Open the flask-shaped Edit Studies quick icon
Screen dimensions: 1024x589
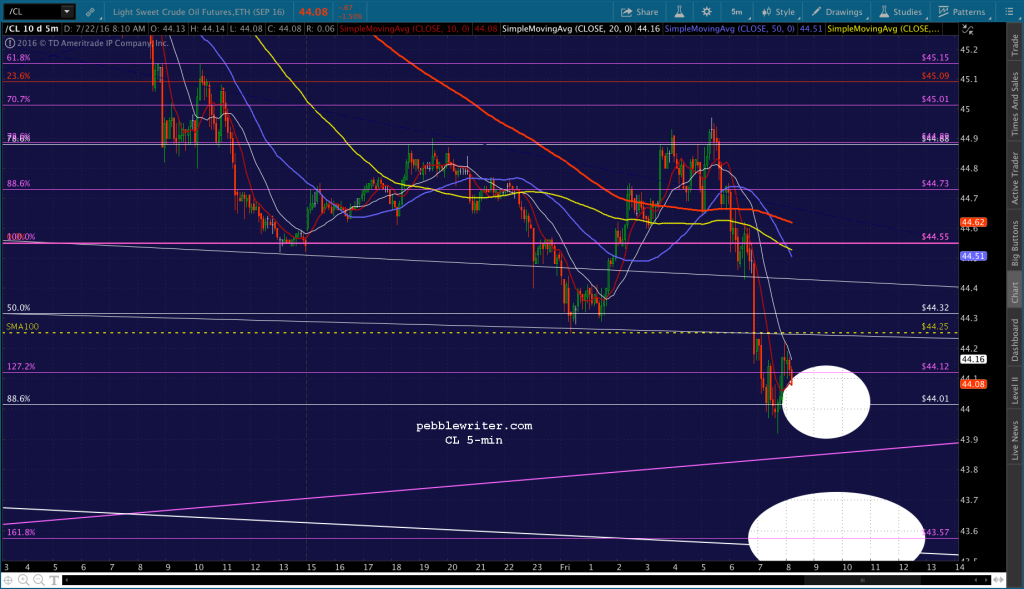point(679,12)
